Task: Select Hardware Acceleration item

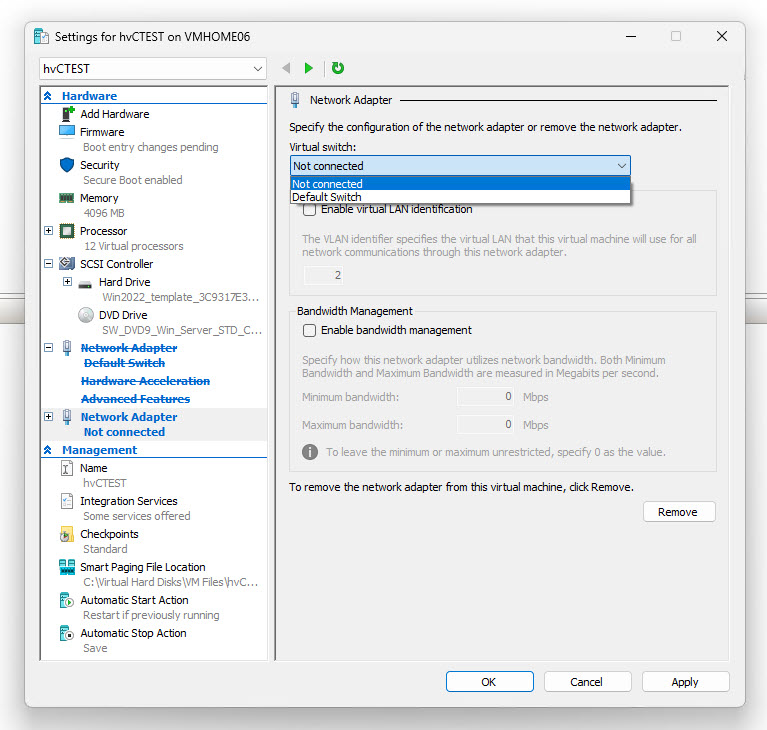Action: tap(145, 381)
